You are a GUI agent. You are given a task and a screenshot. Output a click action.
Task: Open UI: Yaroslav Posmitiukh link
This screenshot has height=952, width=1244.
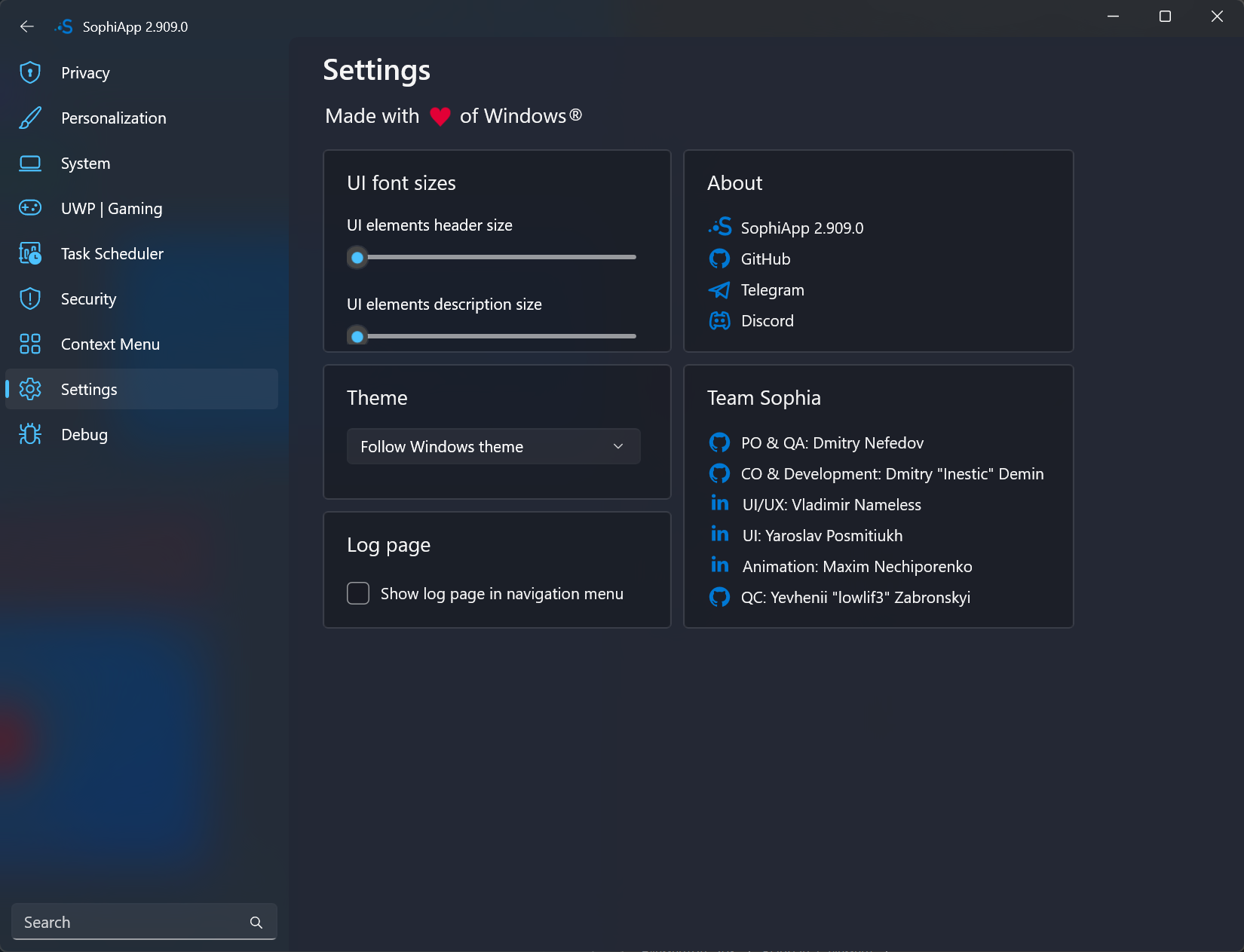[x=822, y=535]
